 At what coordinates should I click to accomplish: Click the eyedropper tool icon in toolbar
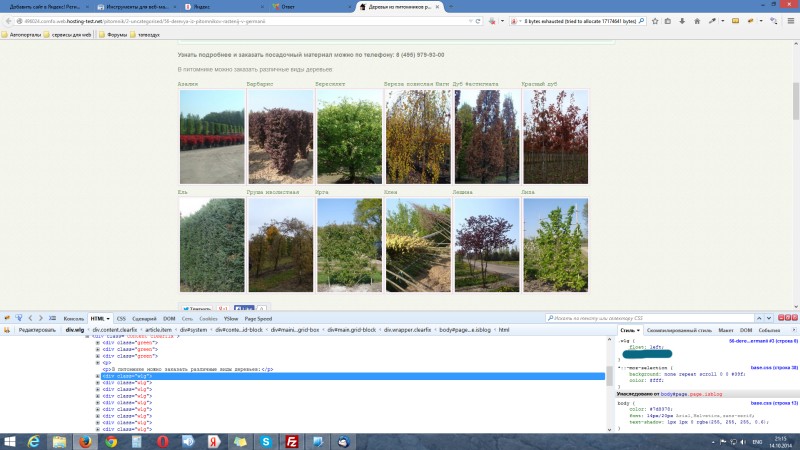pos(712,21)
